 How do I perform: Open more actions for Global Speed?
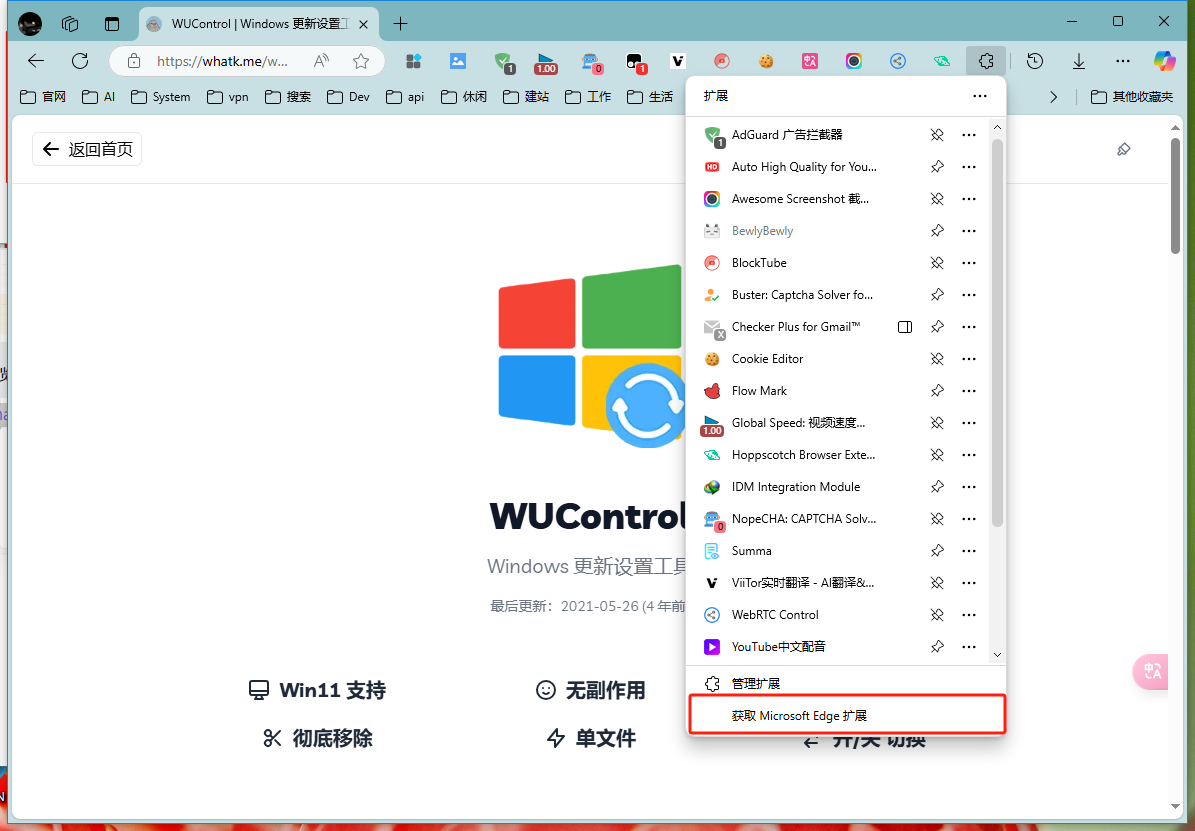tap(969, 423)
